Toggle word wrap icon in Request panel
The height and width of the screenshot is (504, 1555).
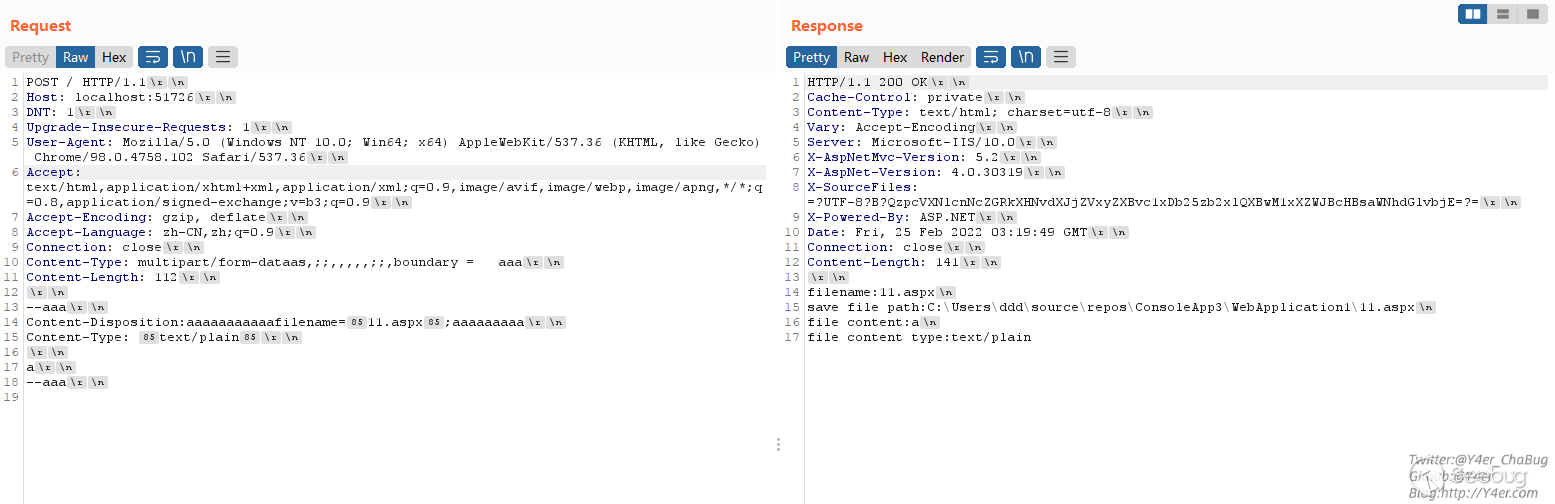(153, 57)
